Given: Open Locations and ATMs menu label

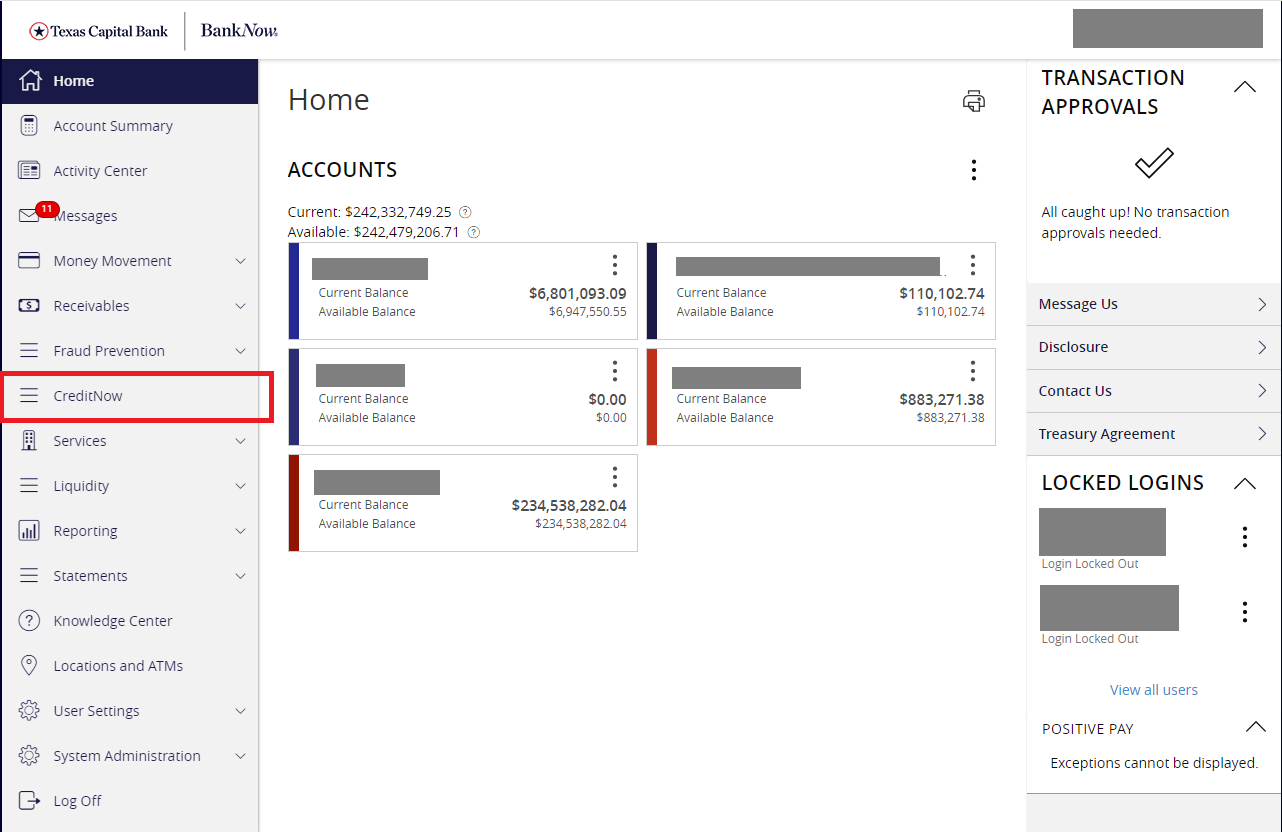Looking at the screenshot, I should click(x=118, y=666).
